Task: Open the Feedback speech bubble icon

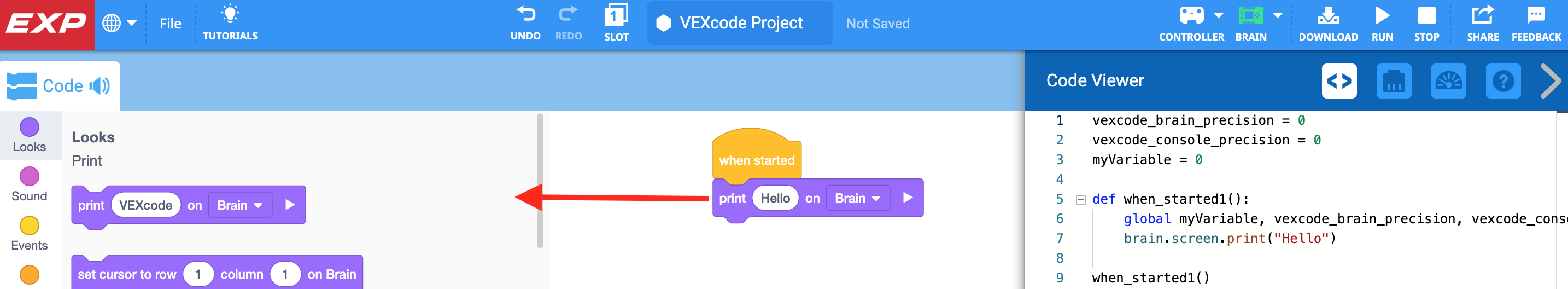Action: point(1536,16)
